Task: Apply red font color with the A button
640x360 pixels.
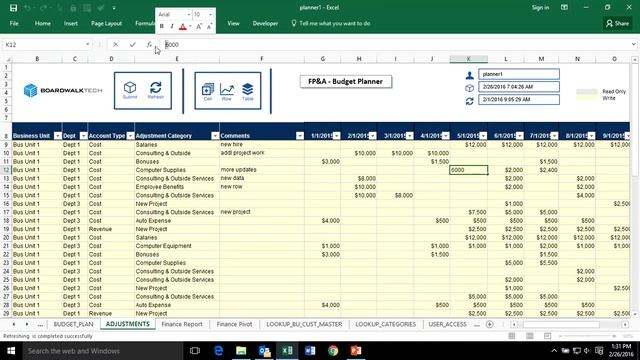Action: pos(183,27)
